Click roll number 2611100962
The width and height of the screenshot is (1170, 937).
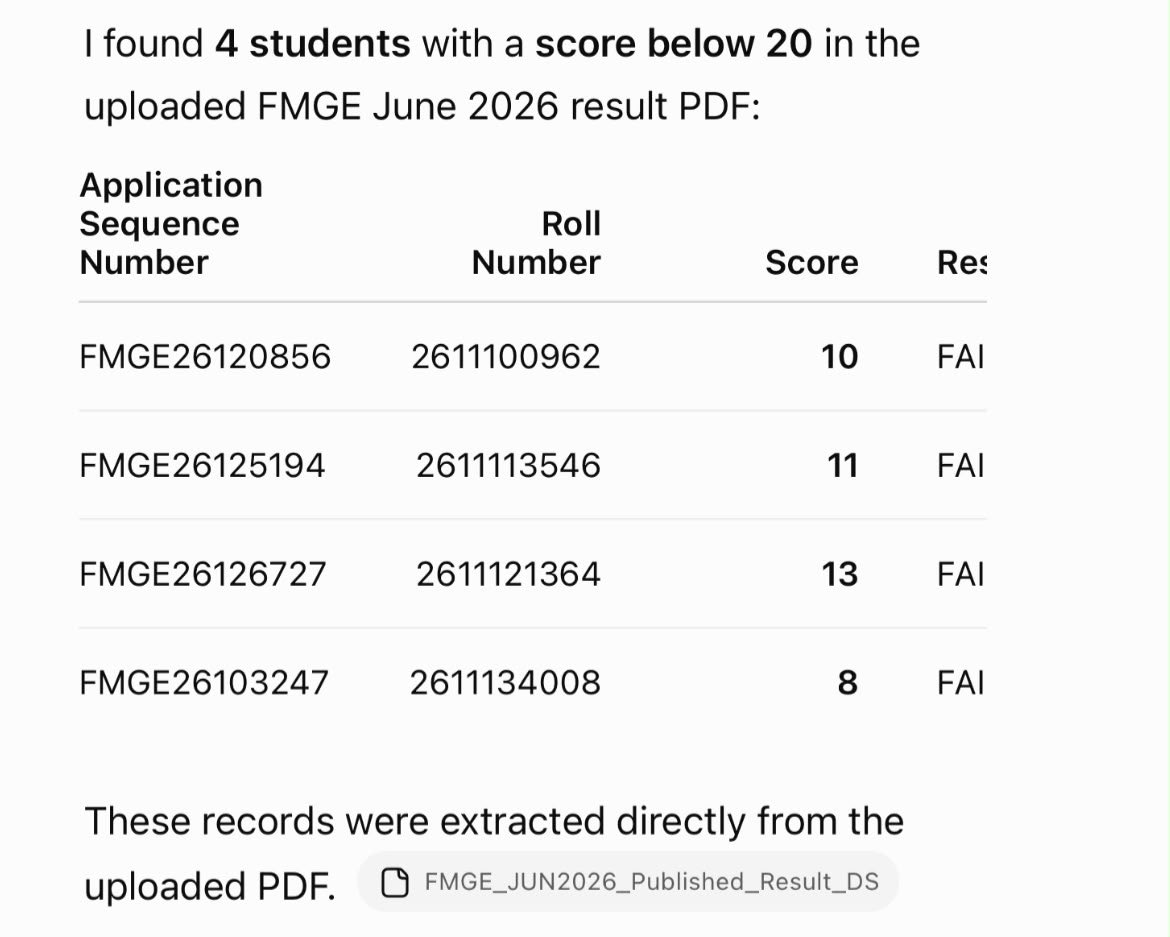[x=506, y=357]
